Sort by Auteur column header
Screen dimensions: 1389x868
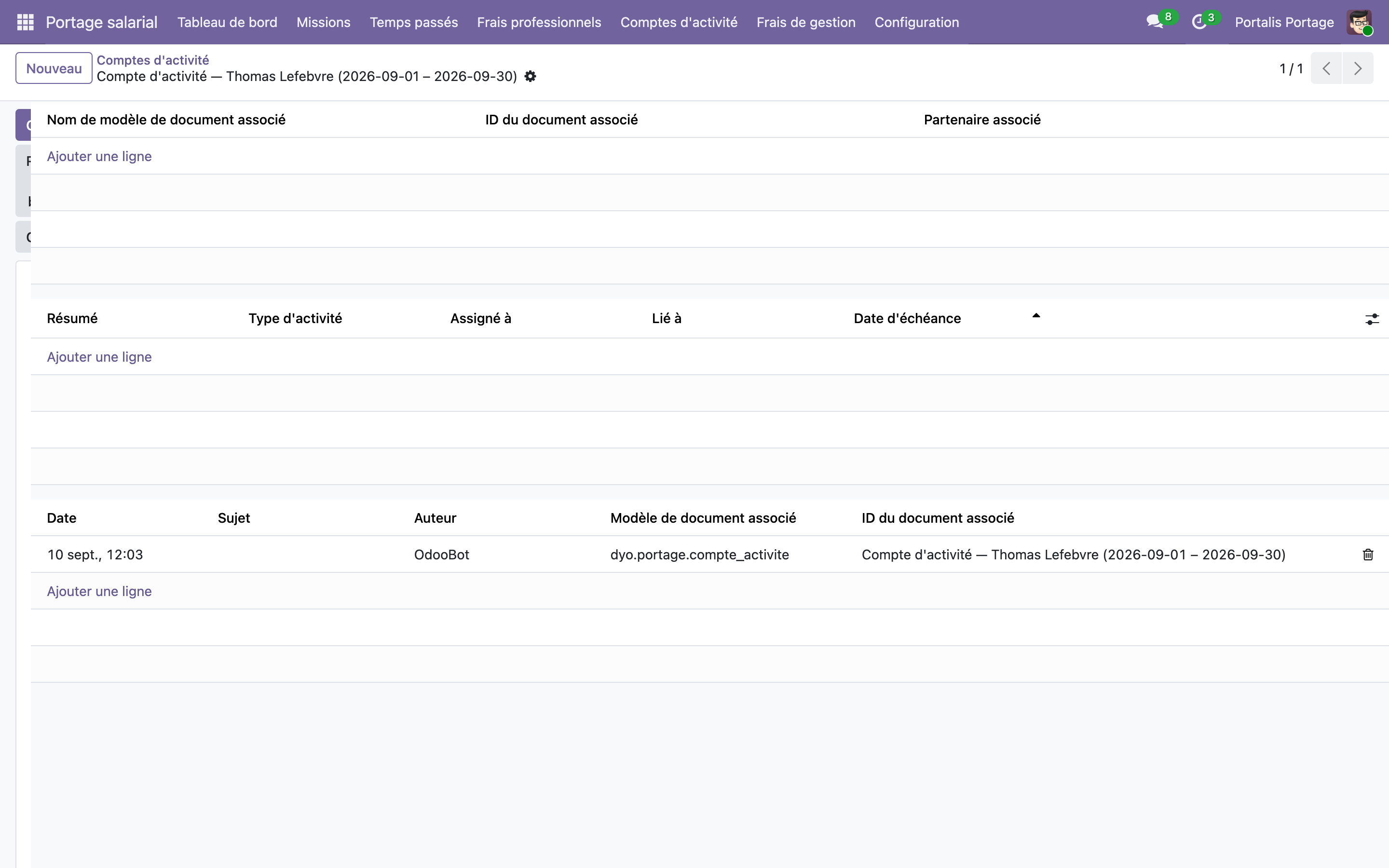[435, 518]
